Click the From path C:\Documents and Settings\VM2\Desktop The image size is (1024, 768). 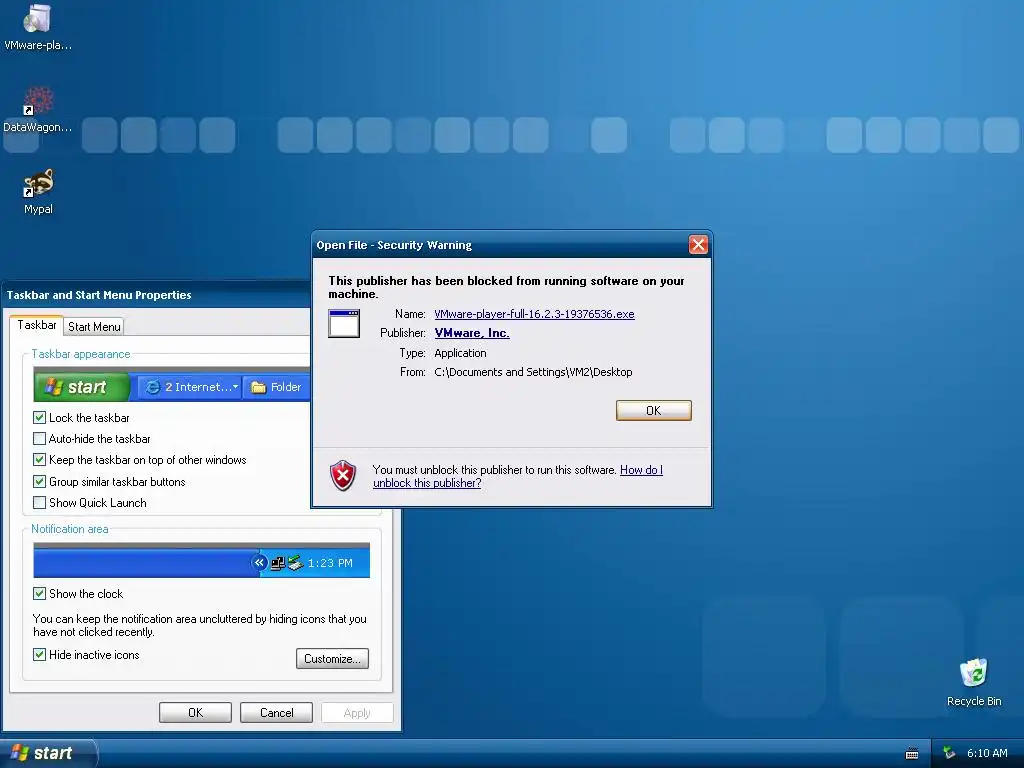click(x=533, y=372)
